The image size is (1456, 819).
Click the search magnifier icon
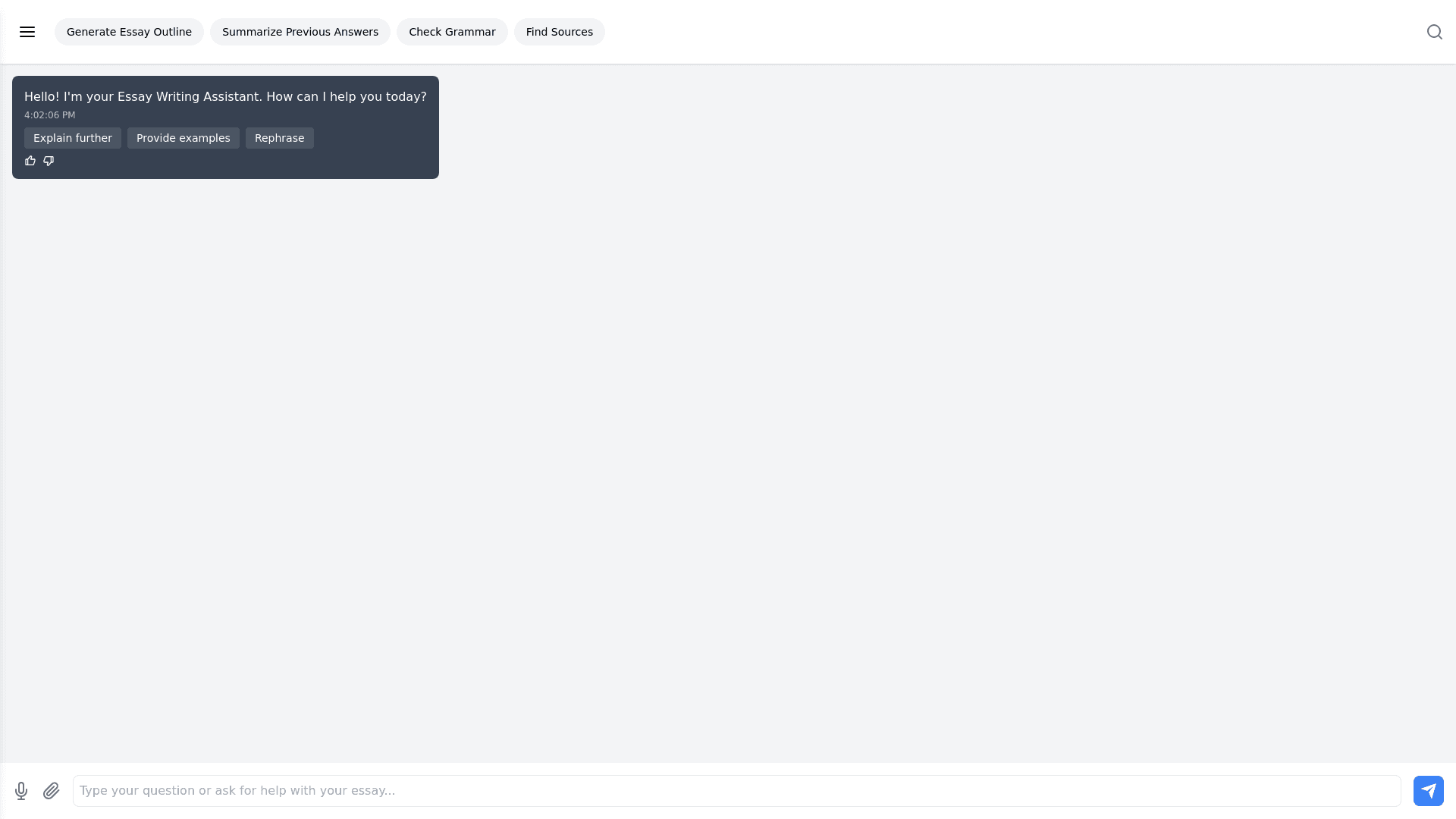click(1434, 32)
